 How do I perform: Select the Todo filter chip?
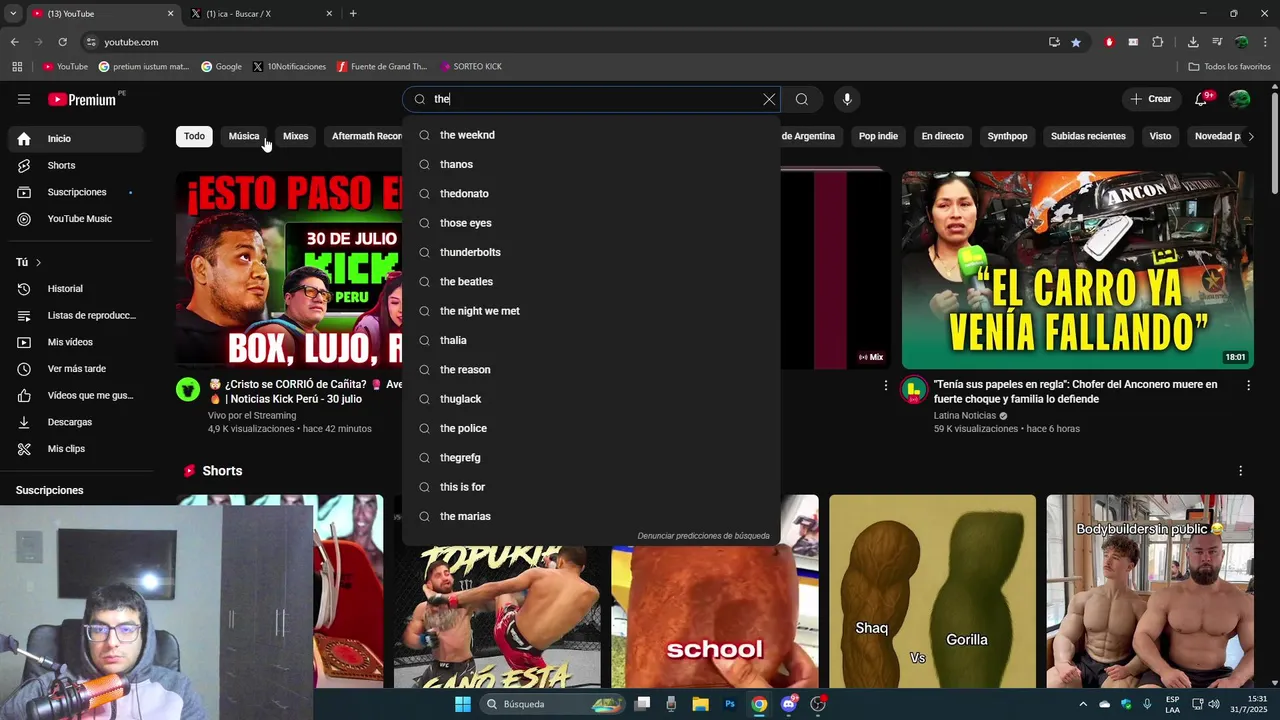point(194,136)
